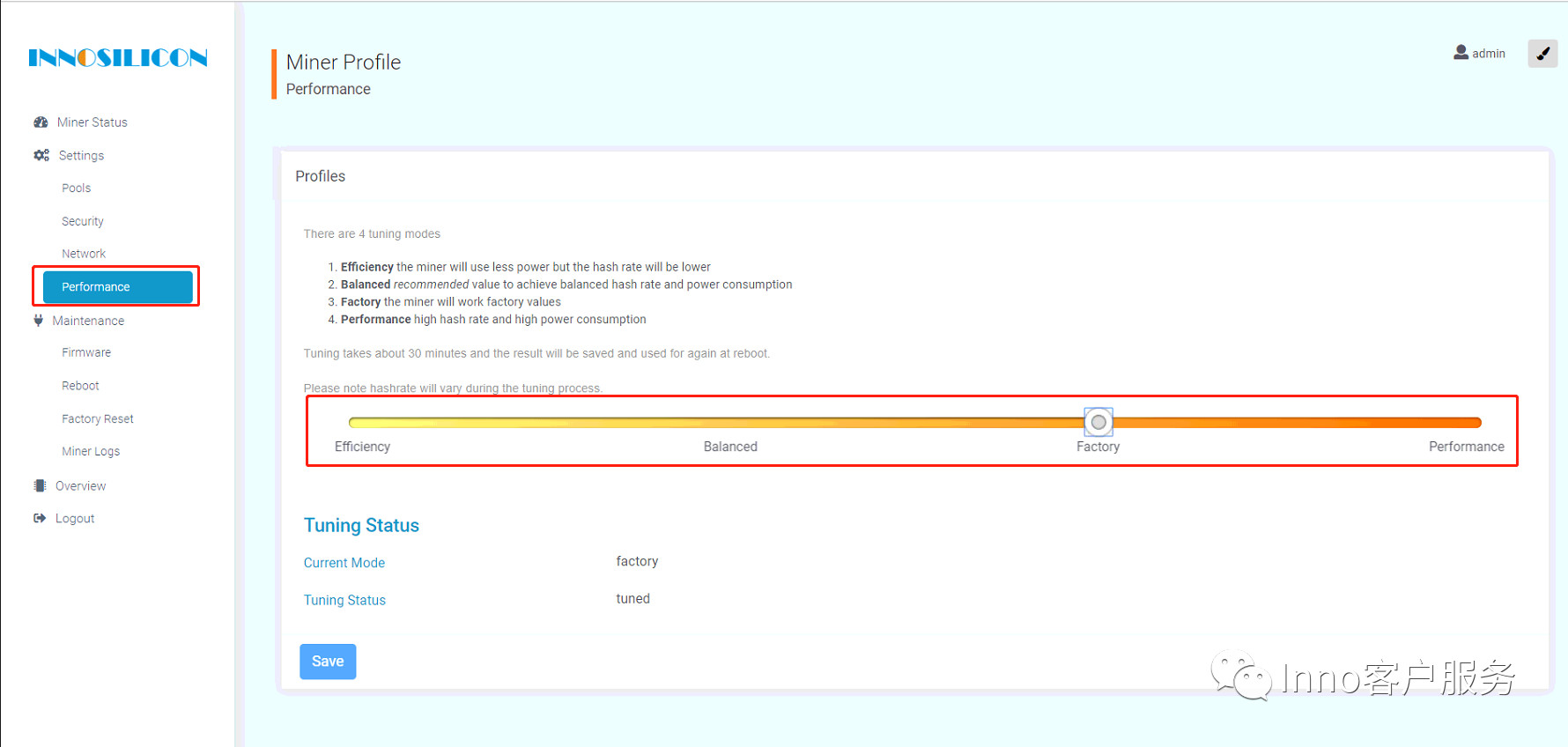Open the Pools settings
1568x747 pixels.
77,189
